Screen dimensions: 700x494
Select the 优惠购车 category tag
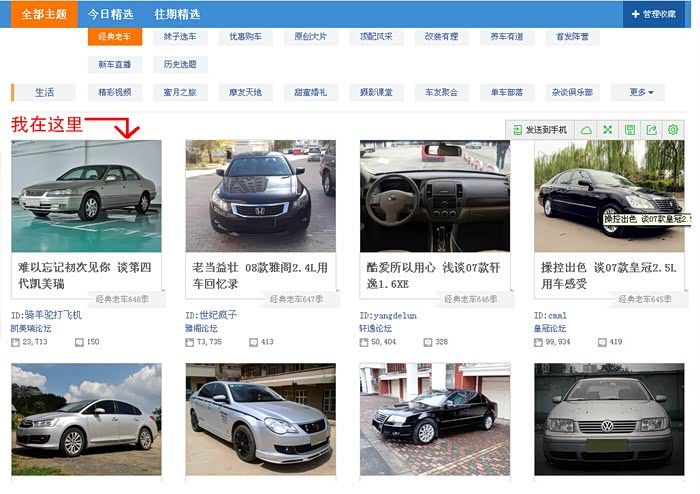coord(246,37)
